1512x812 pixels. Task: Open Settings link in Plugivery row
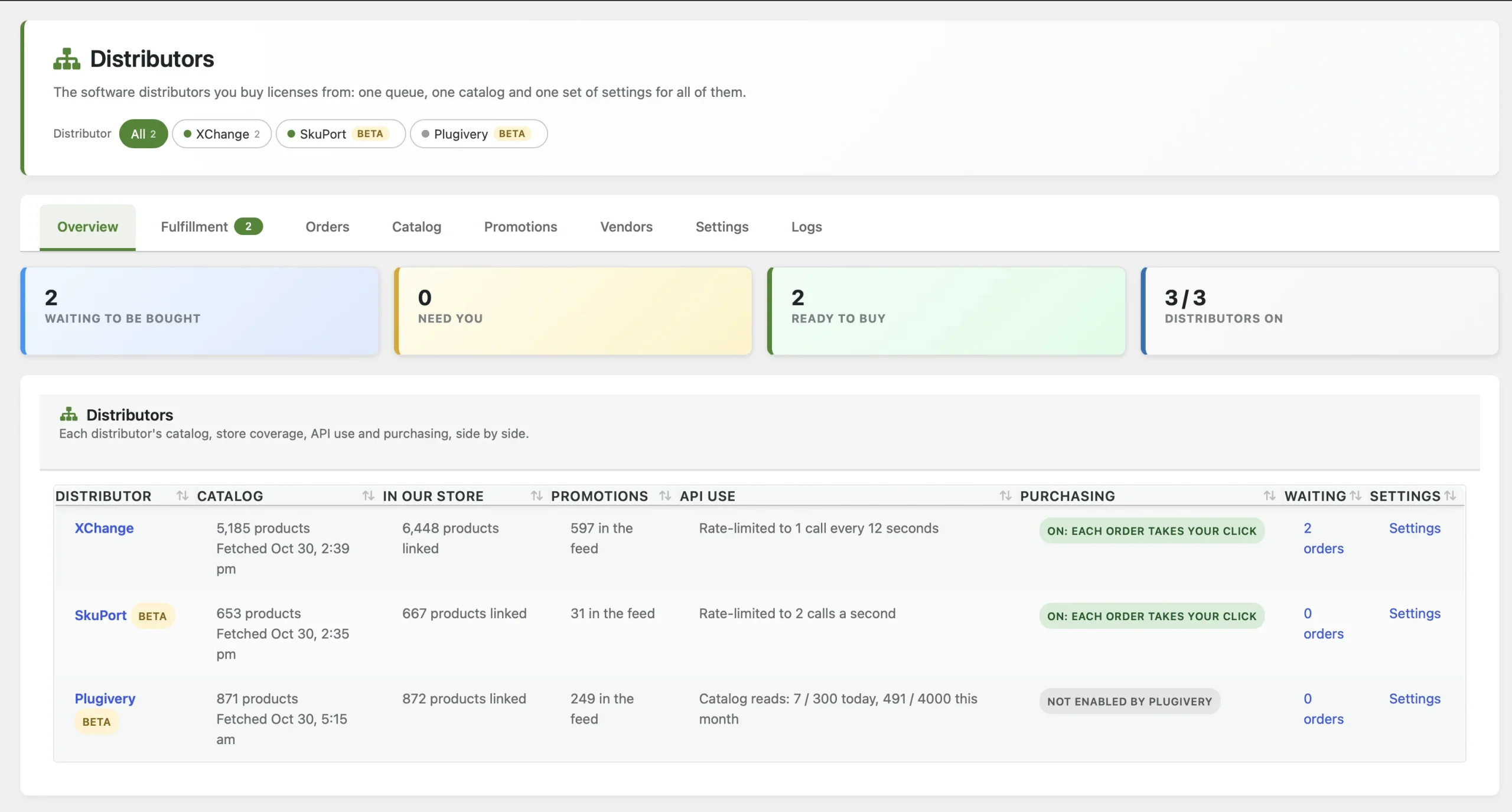click(1415, 699)
